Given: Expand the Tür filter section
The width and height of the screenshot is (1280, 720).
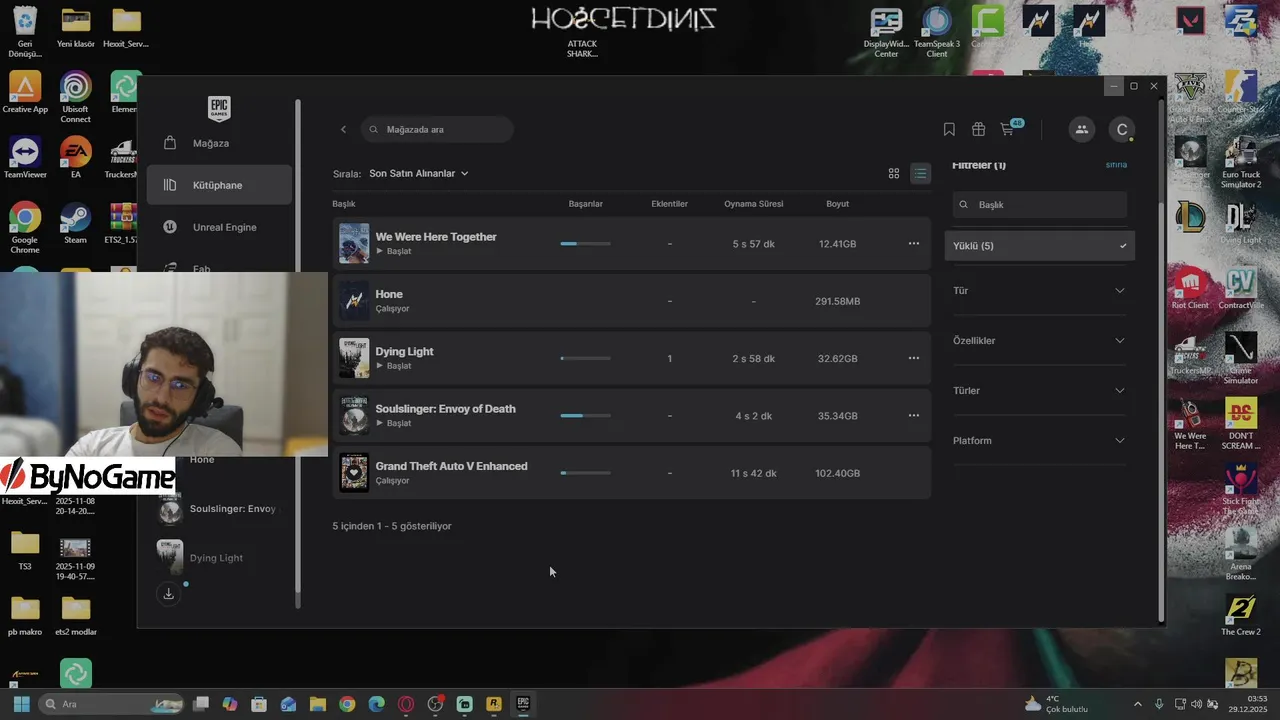Looking at the screenshot, I should [1039, 290].
